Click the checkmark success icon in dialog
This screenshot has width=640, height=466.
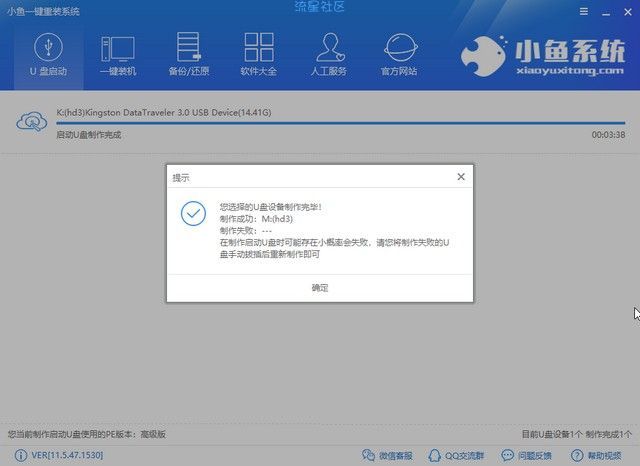click(193, 213)
